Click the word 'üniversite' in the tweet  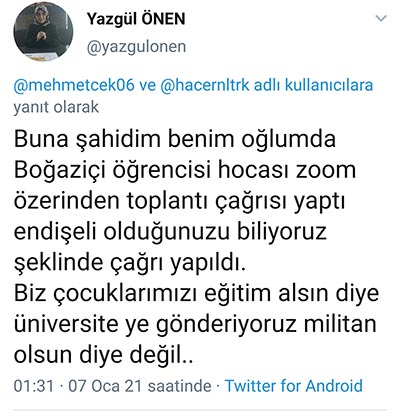click(x=66, y=324)
